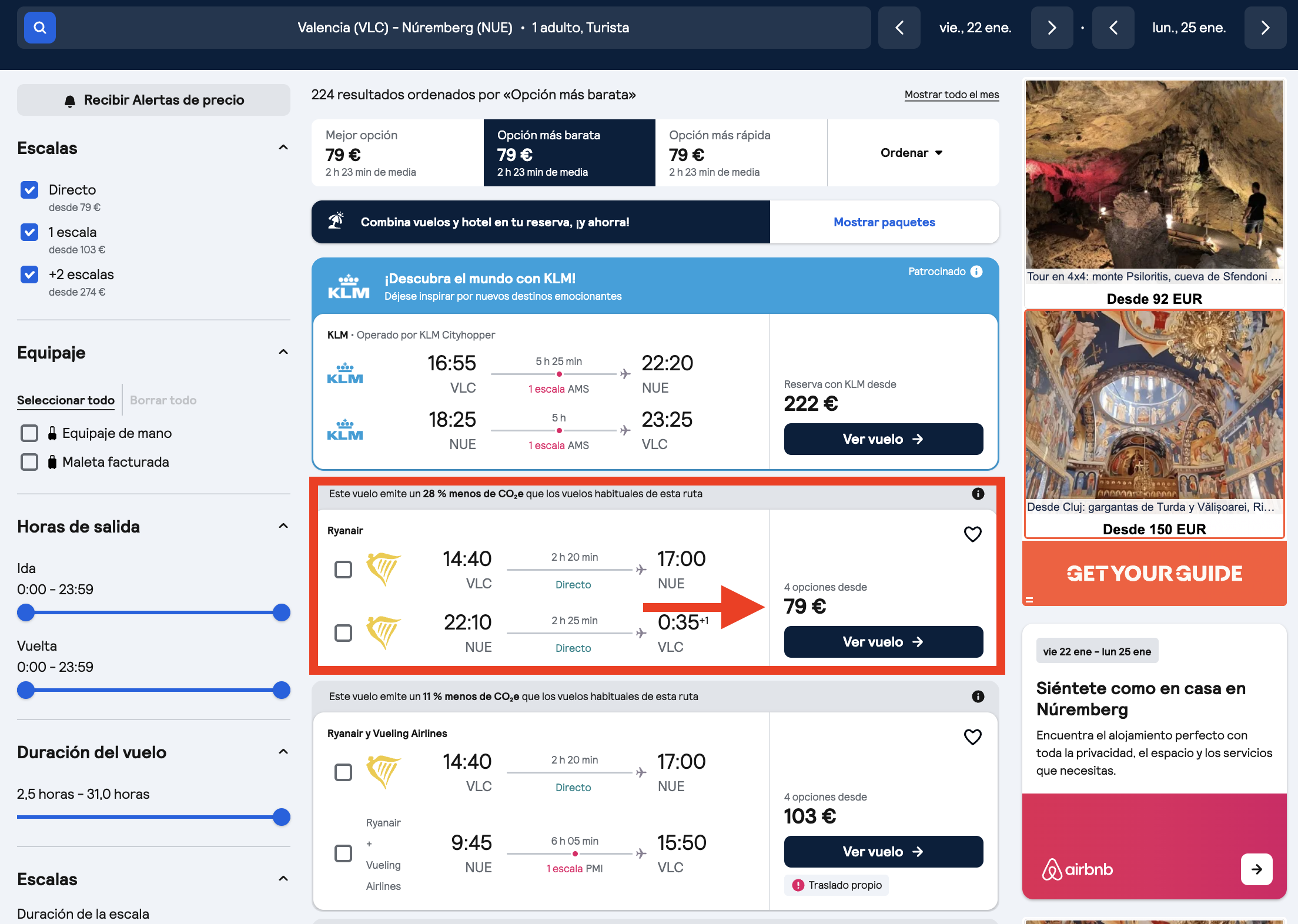Uncheck the Directo stops filter
1298x924 pixels.
(x=29, y=190)
